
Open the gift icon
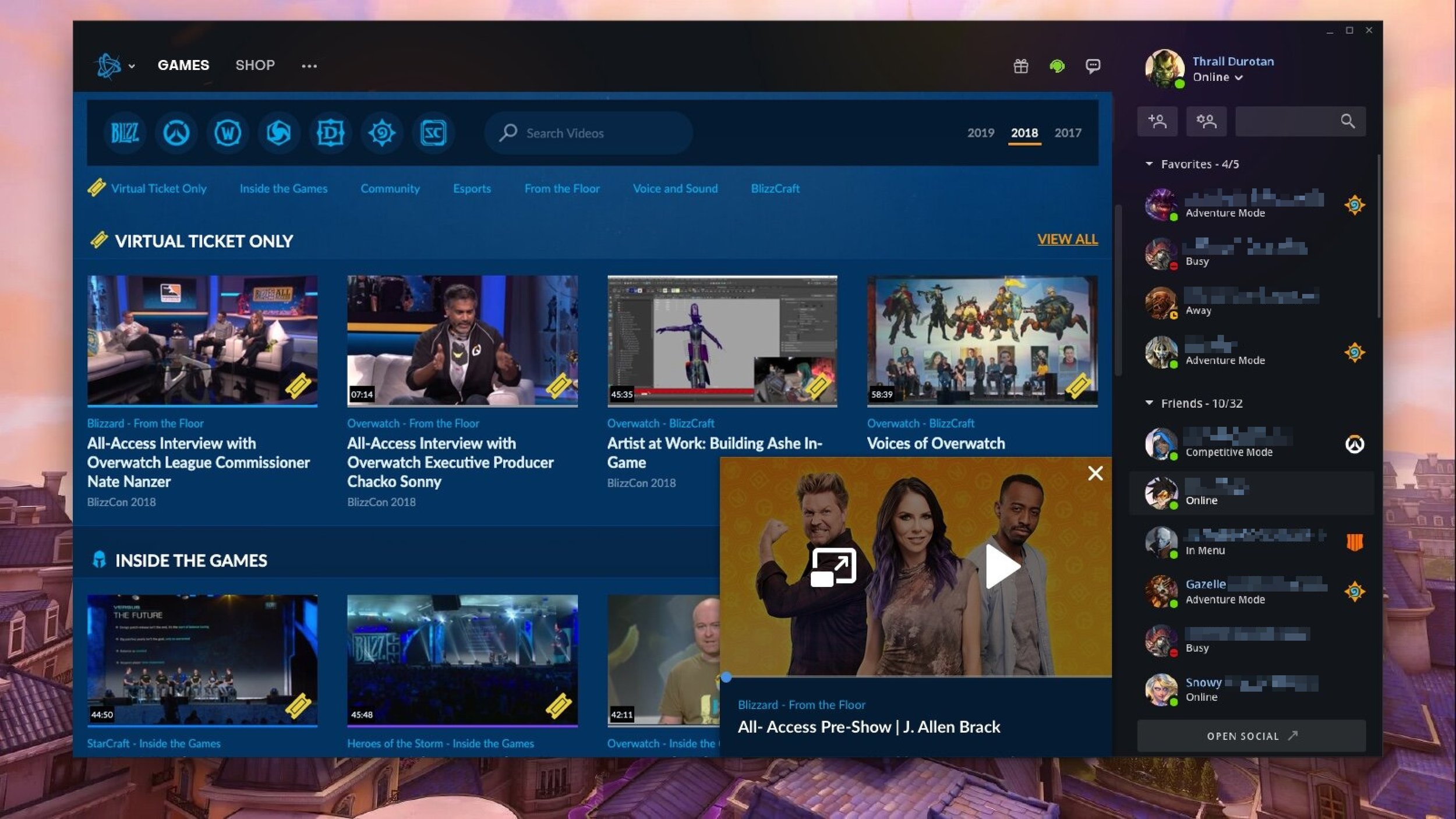tap(1020, 66)
